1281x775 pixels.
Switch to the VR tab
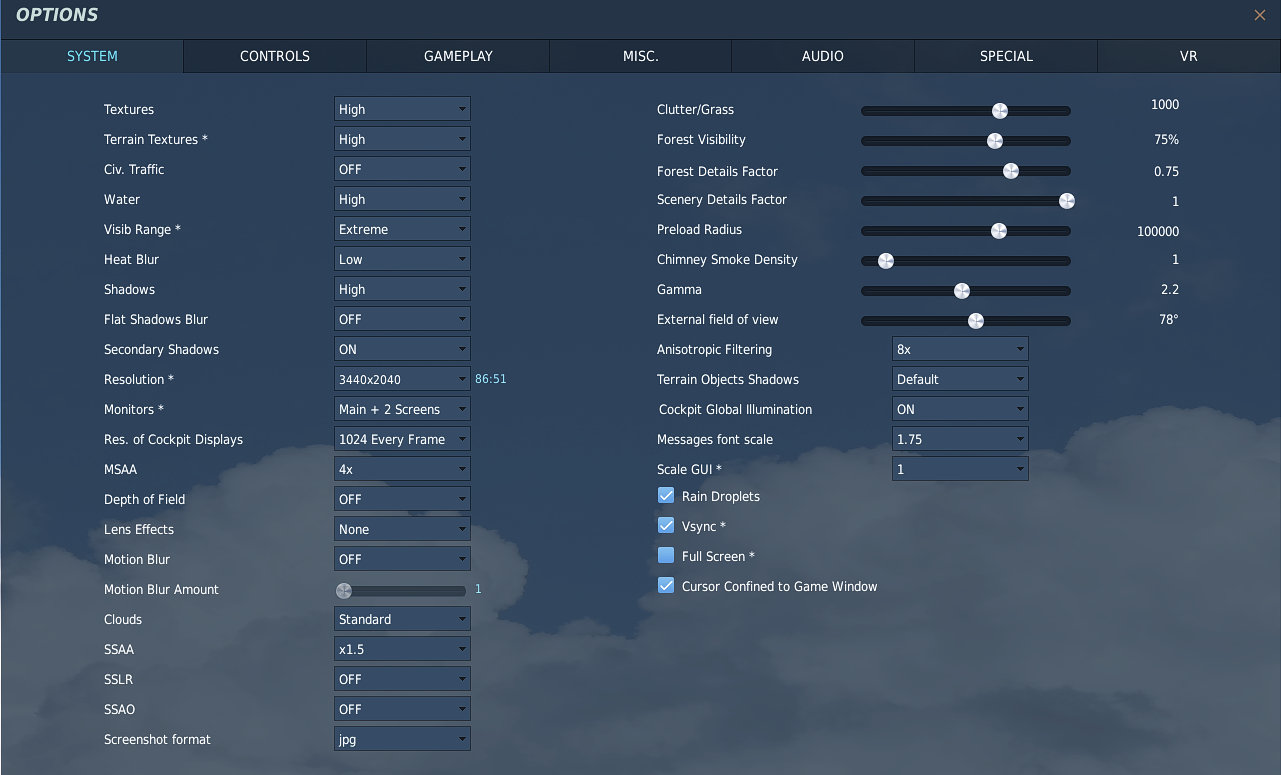(1189, 56)
